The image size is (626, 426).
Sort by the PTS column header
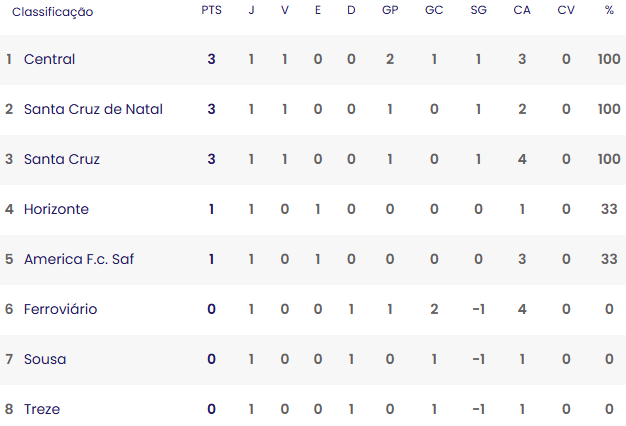click(212, 11)
